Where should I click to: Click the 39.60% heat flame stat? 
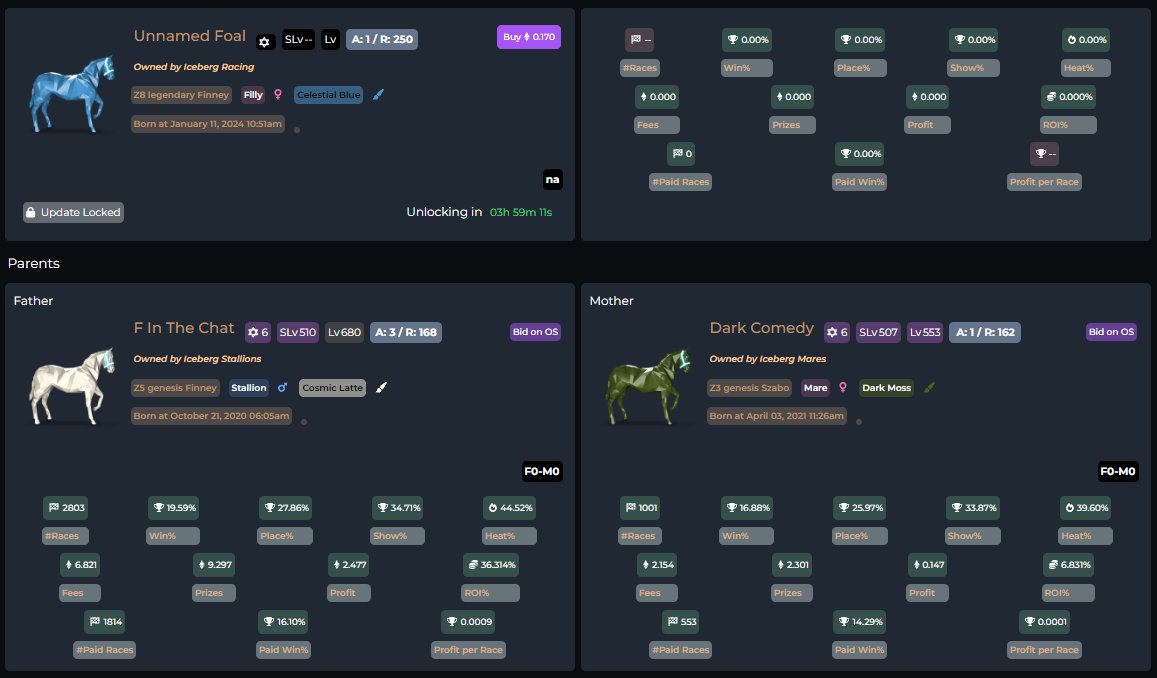[1086, 508]
